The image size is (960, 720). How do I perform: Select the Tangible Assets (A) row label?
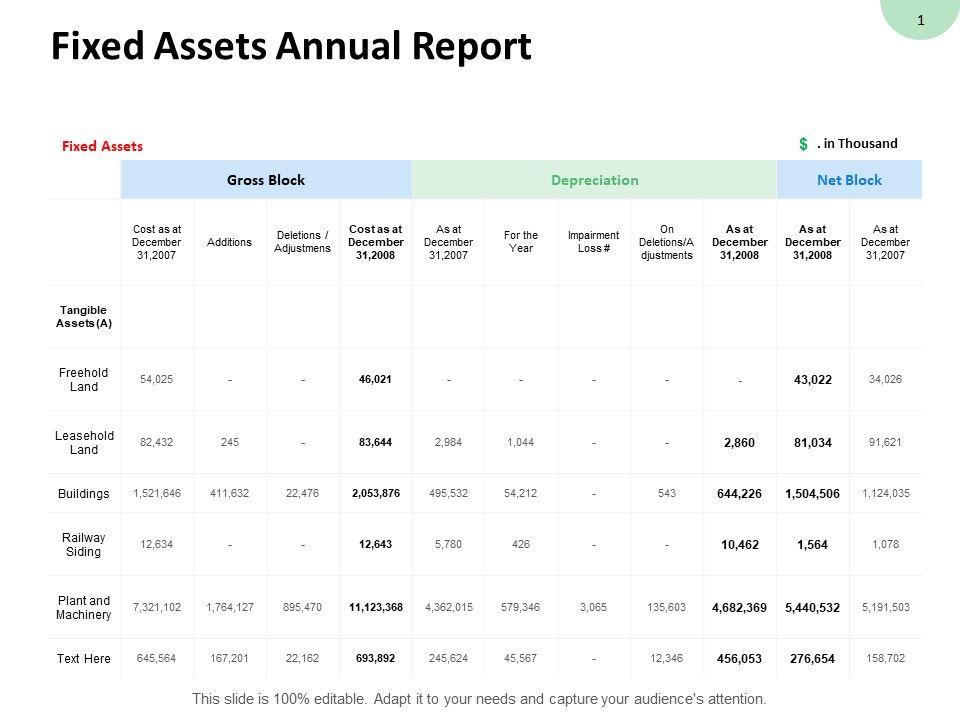tap(84, 317)
